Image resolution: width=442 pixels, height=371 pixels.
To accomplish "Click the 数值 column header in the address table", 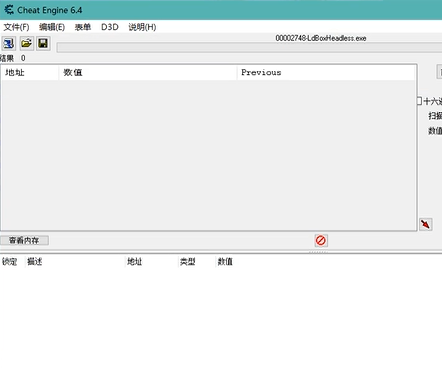I will point(225,262).
